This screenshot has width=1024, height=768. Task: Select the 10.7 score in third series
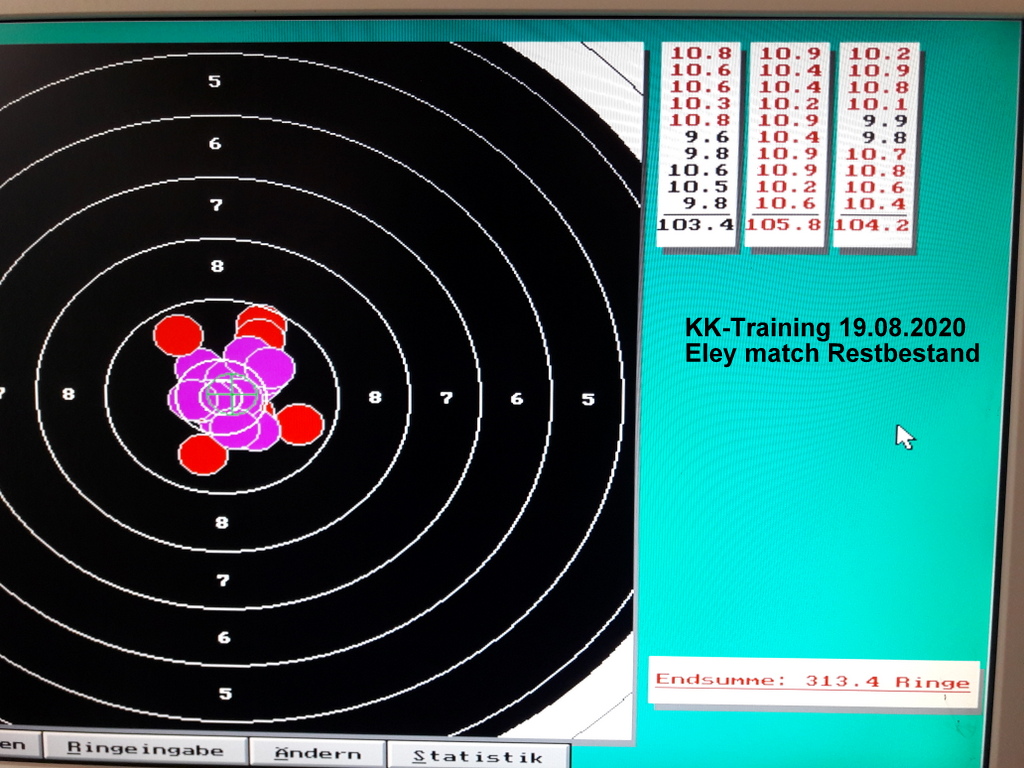pos(878,154)
